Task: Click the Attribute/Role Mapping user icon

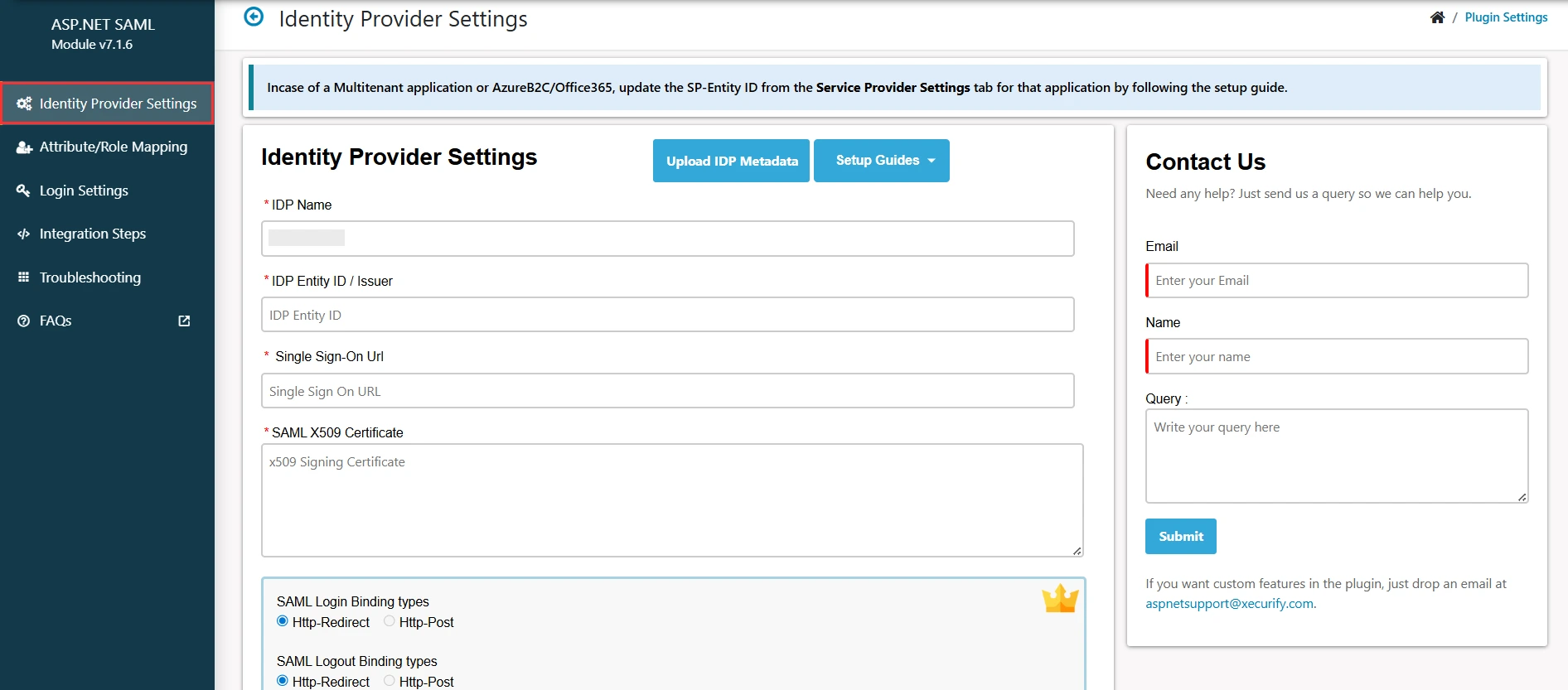Action: click(x=24, y=147)
